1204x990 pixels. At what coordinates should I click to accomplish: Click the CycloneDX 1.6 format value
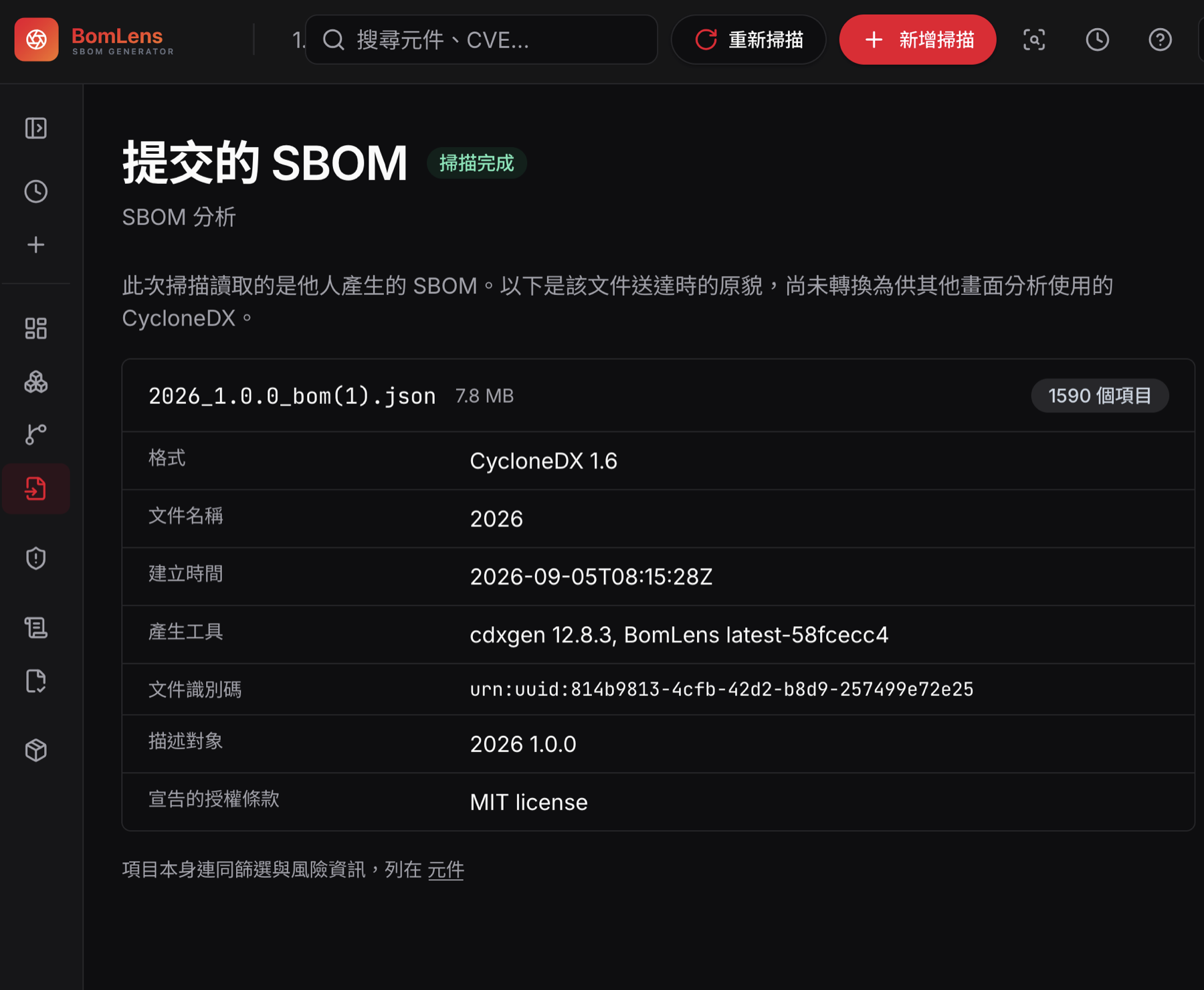[x=543, y=461]
